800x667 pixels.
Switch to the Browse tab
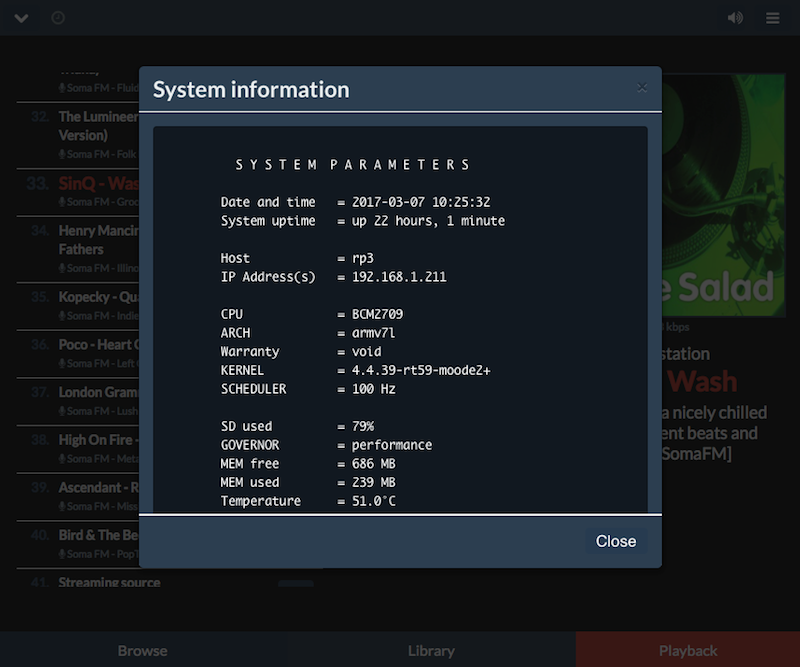142,650
